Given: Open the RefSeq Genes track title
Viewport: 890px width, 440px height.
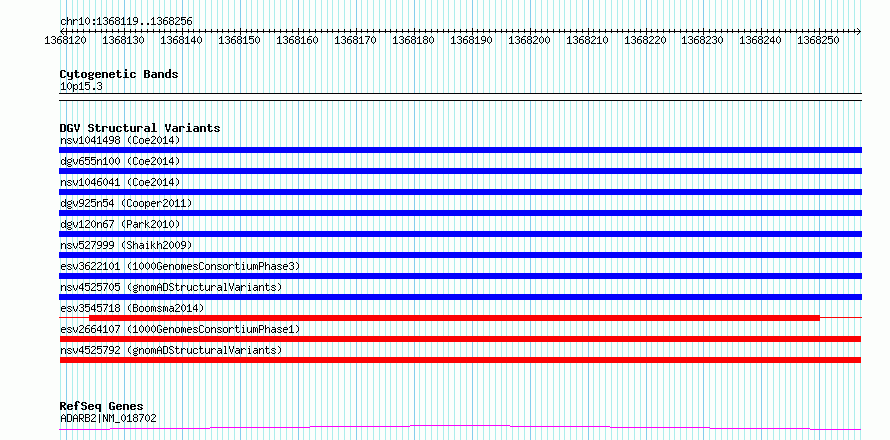Looking at the screenshot, I should click(101, 407).
